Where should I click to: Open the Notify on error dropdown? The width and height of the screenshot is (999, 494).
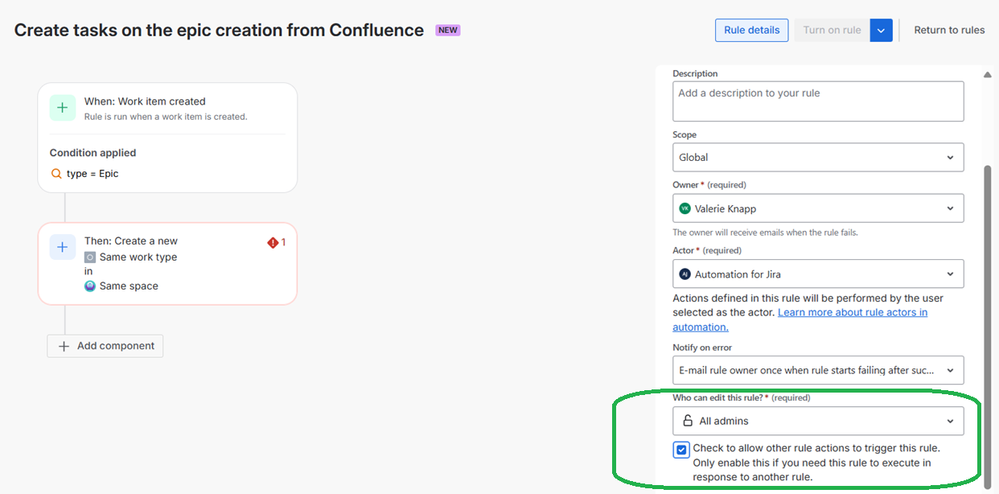point(818,370)
